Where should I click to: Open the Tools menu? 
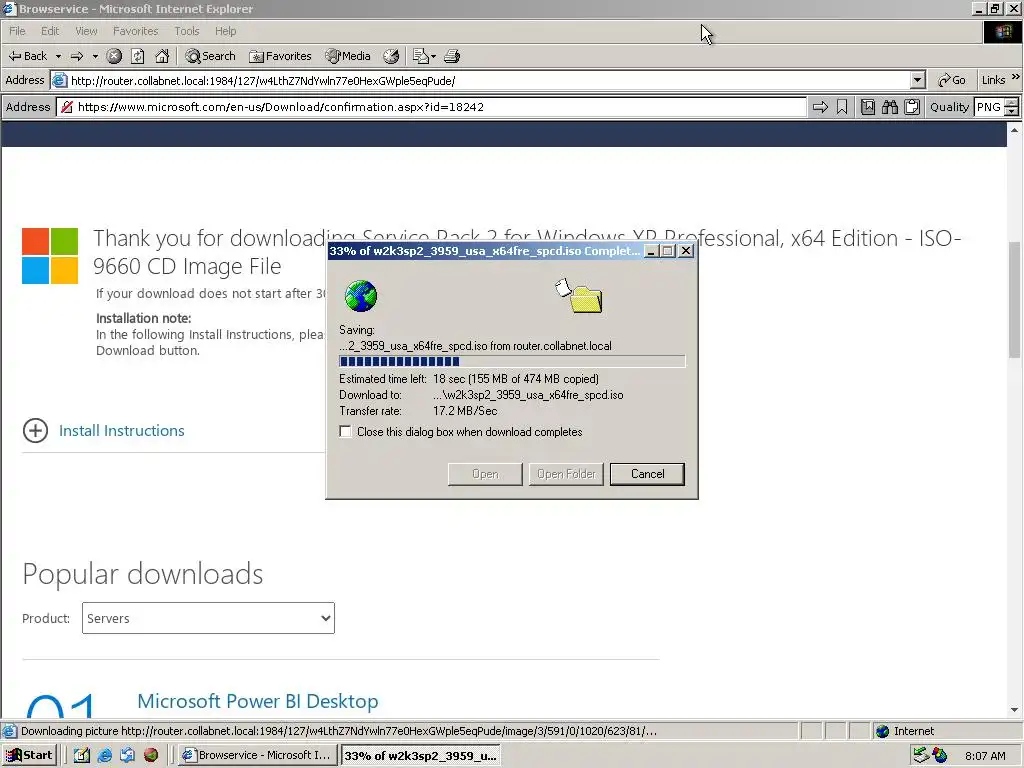click(186, 31)
